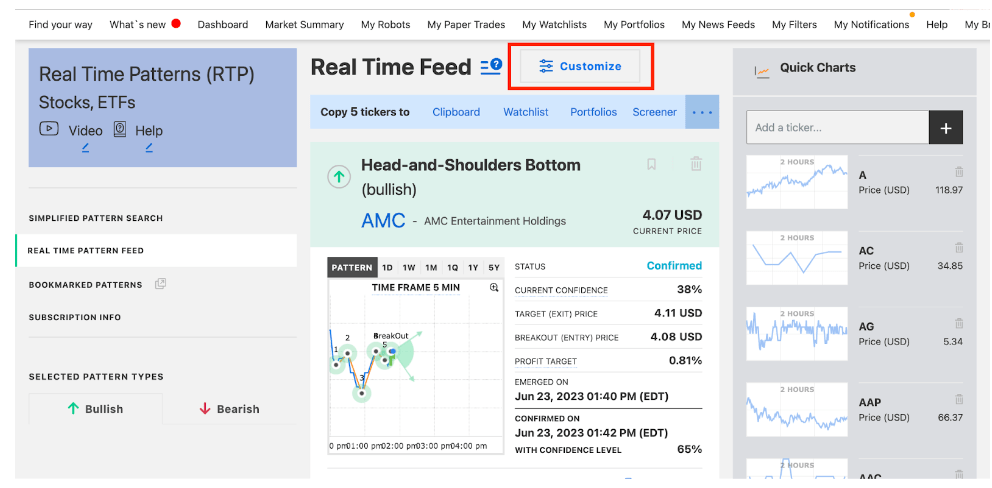Screen dimensions: 992x488
Task: Click the Real Time Feed help icon
Action: pos(491,66)
